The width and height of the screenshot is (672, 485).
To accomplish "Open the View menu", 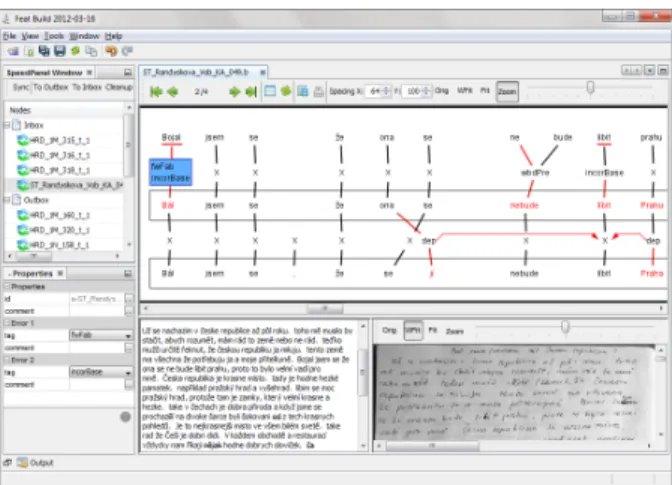I will [x=30, y=36].
